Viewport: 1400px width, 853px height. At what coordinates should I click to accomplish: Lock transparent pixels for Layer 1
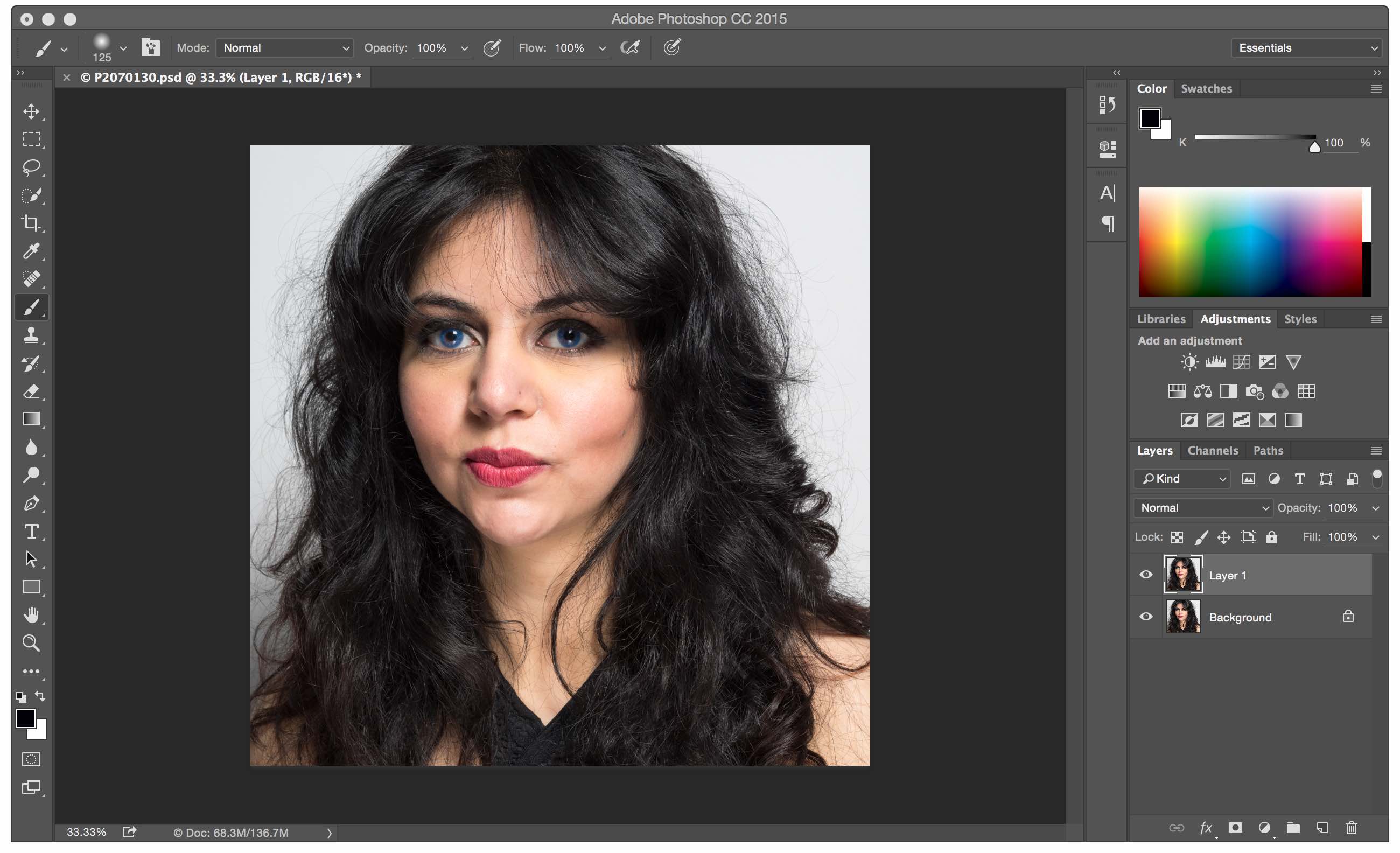(1177, 537)
